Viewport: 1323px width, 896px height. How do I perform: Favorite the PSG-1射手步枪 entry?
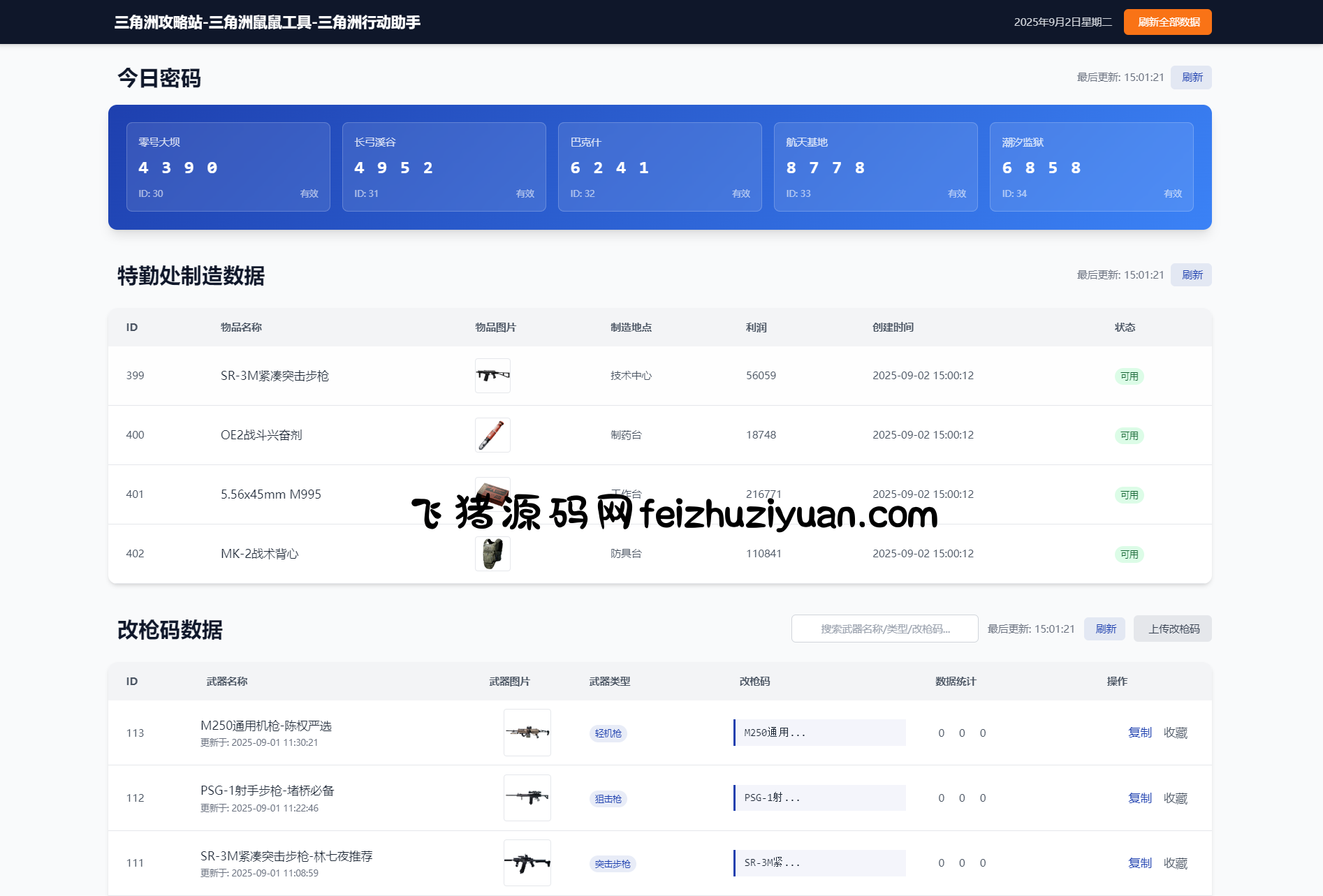coord(1176,798)
